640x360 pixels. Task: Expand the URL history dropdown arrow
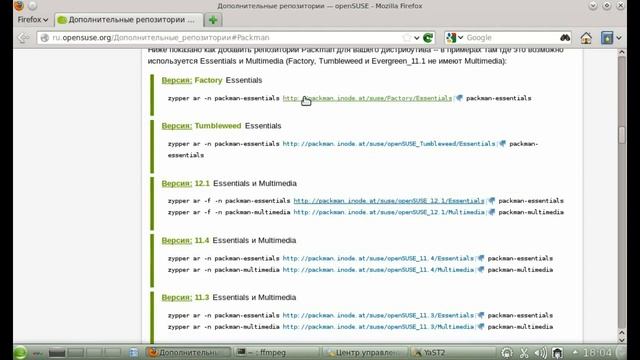[x=416, y=38]
